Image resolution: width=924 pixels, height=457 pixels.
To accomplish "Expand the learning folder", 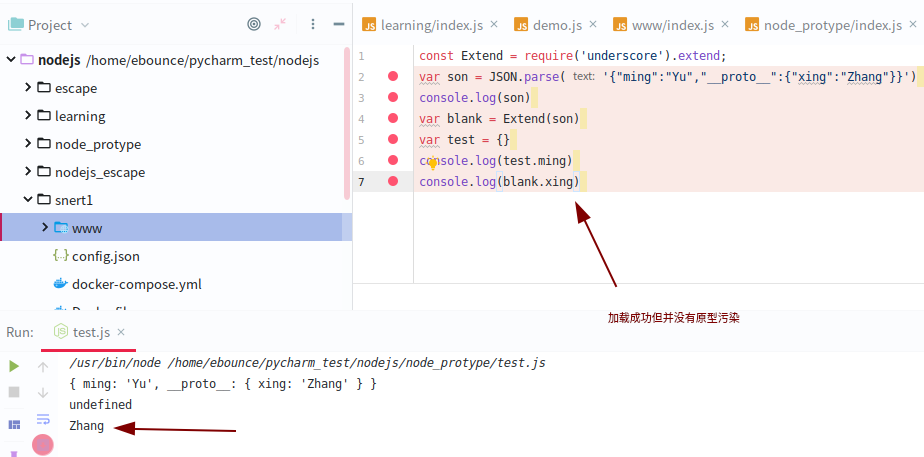I will coord(28,116).
